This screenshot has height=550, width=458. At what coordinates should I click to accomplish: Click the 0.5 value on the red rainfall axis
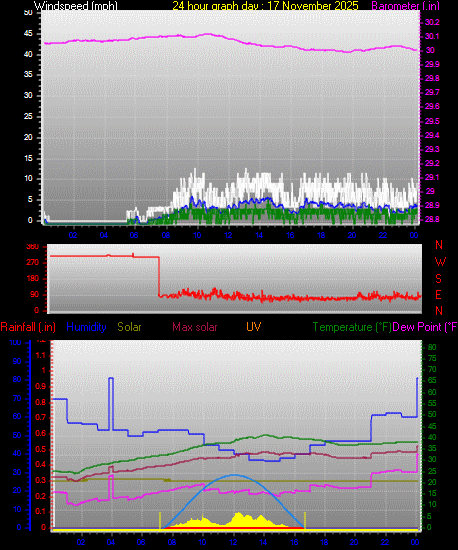[40, 449]
